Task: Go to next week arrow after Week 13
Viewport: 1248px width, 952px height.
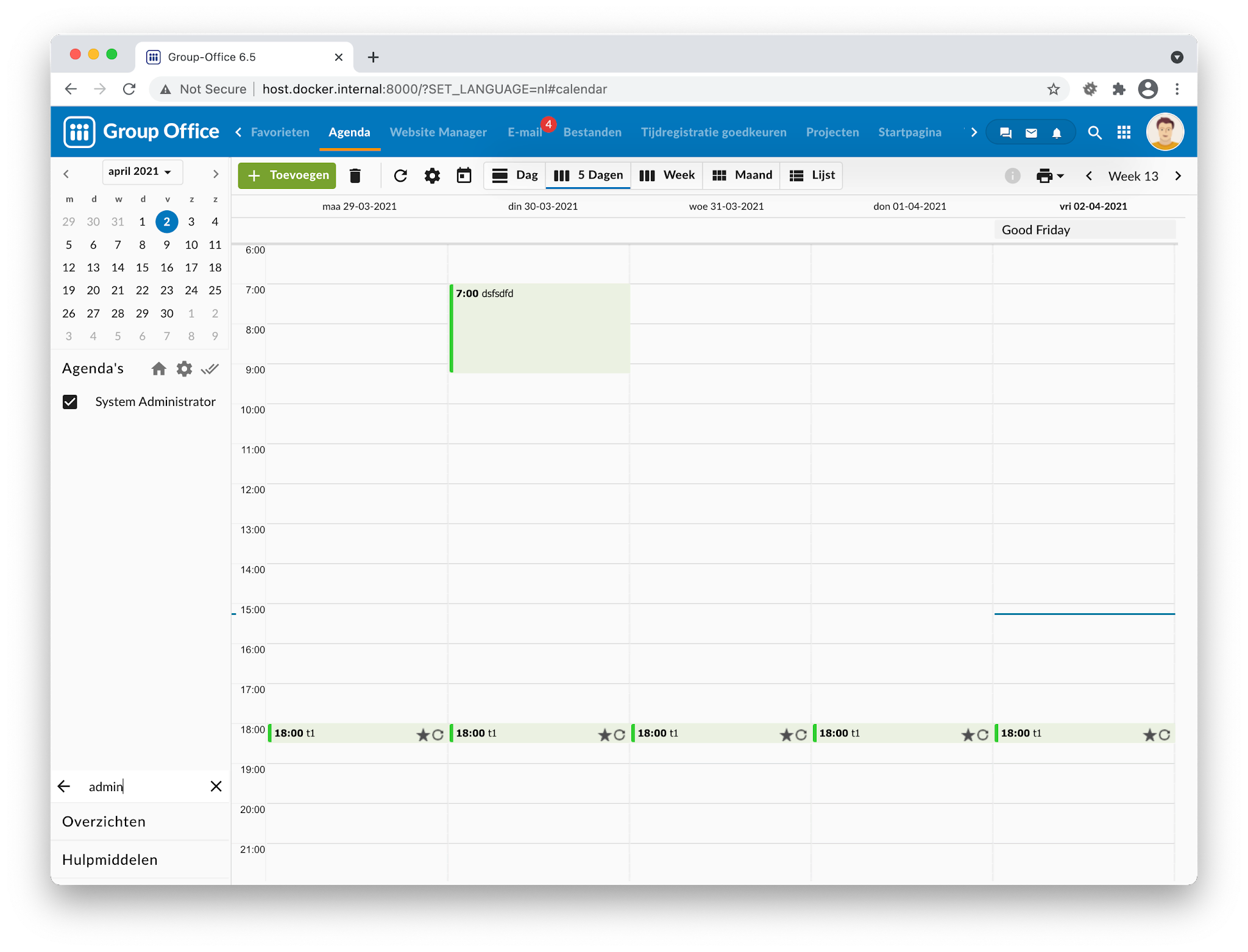Action: (x=1178, y=176)
